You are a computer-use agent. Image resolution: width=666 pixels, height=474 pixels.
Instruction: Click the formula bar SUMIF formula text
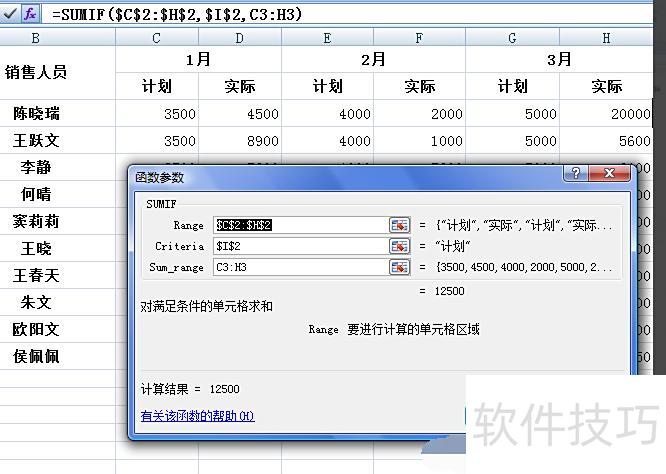click(x=177, y=14)
